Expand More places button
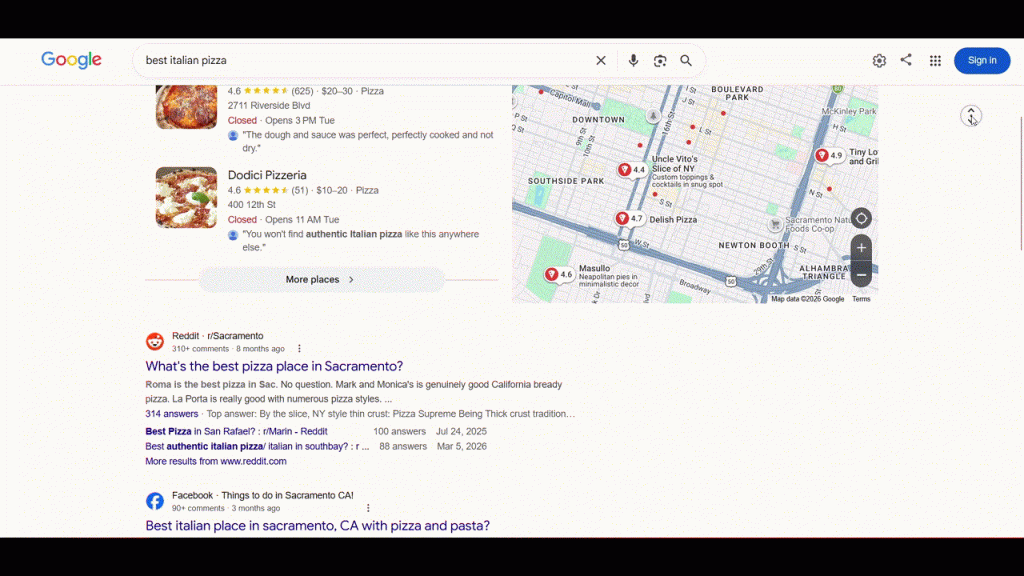 (321, 280)
